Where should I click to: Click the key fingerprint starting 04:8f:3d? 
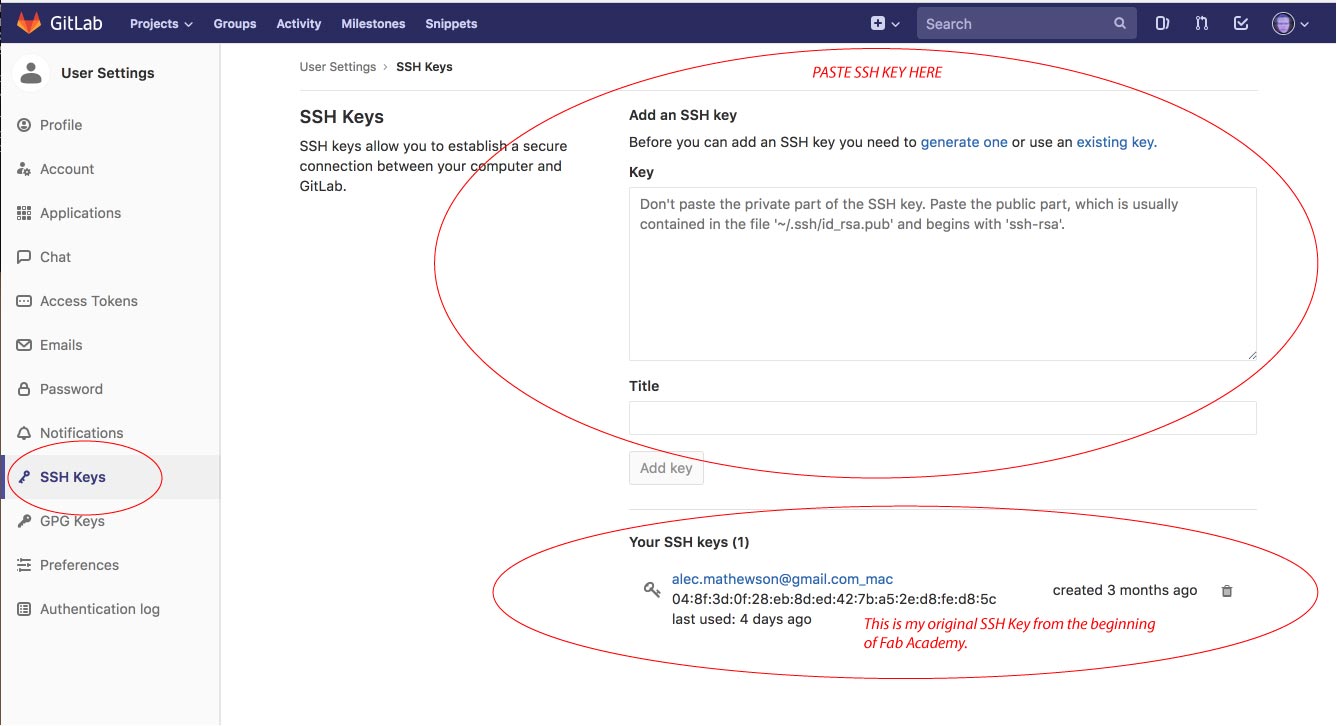pos(834,599)
